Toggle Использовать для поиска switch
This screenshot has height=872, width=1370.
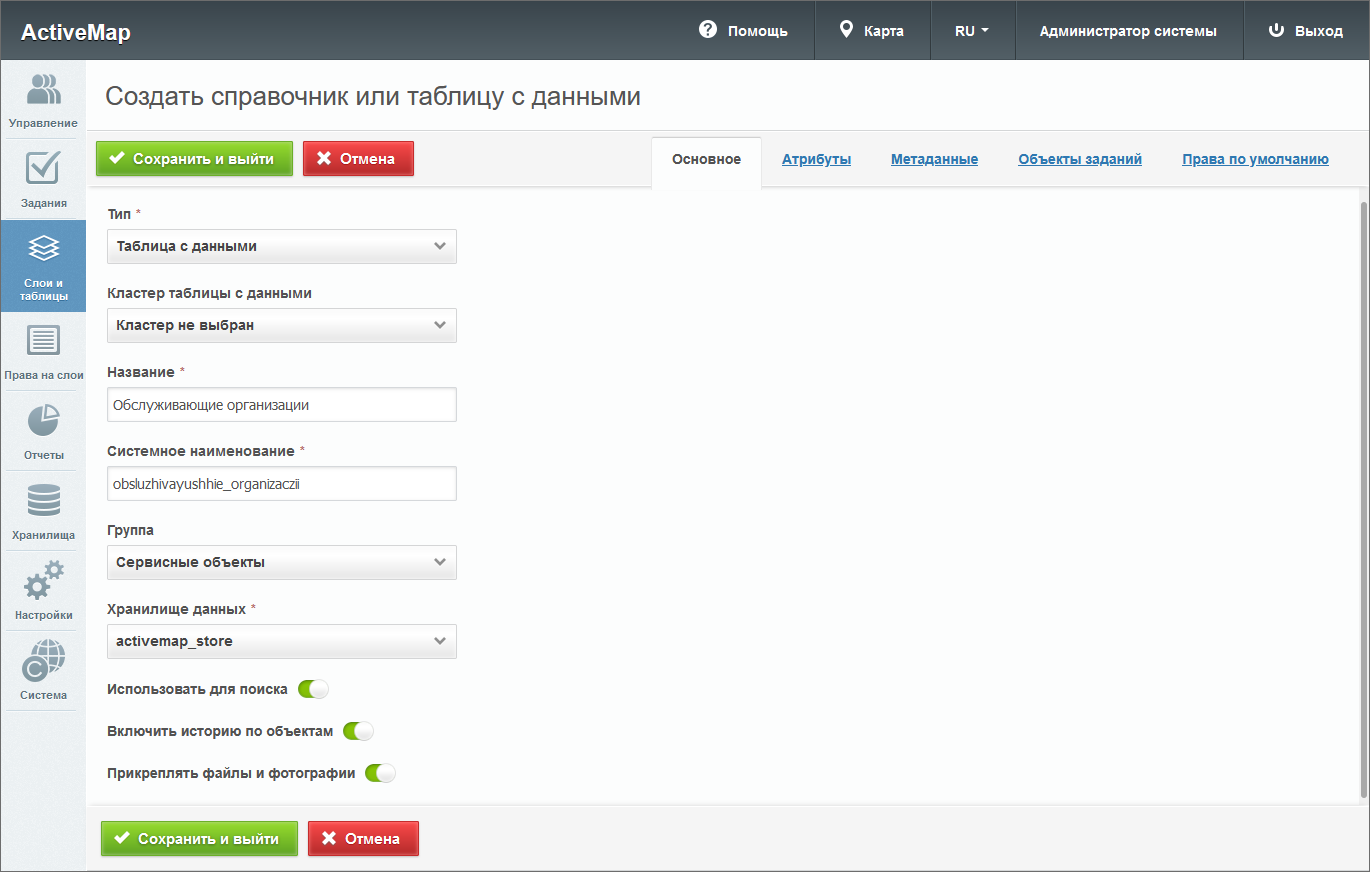[313, 689]
